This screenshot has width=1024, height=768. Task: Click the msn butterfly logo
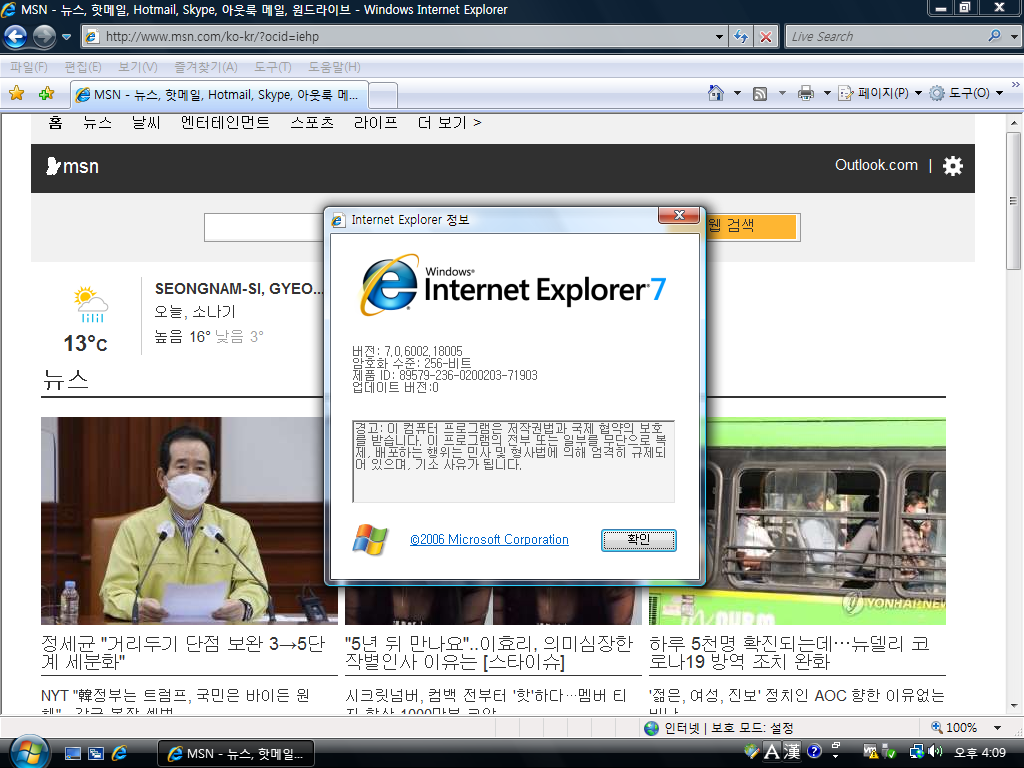pos(72,167)
